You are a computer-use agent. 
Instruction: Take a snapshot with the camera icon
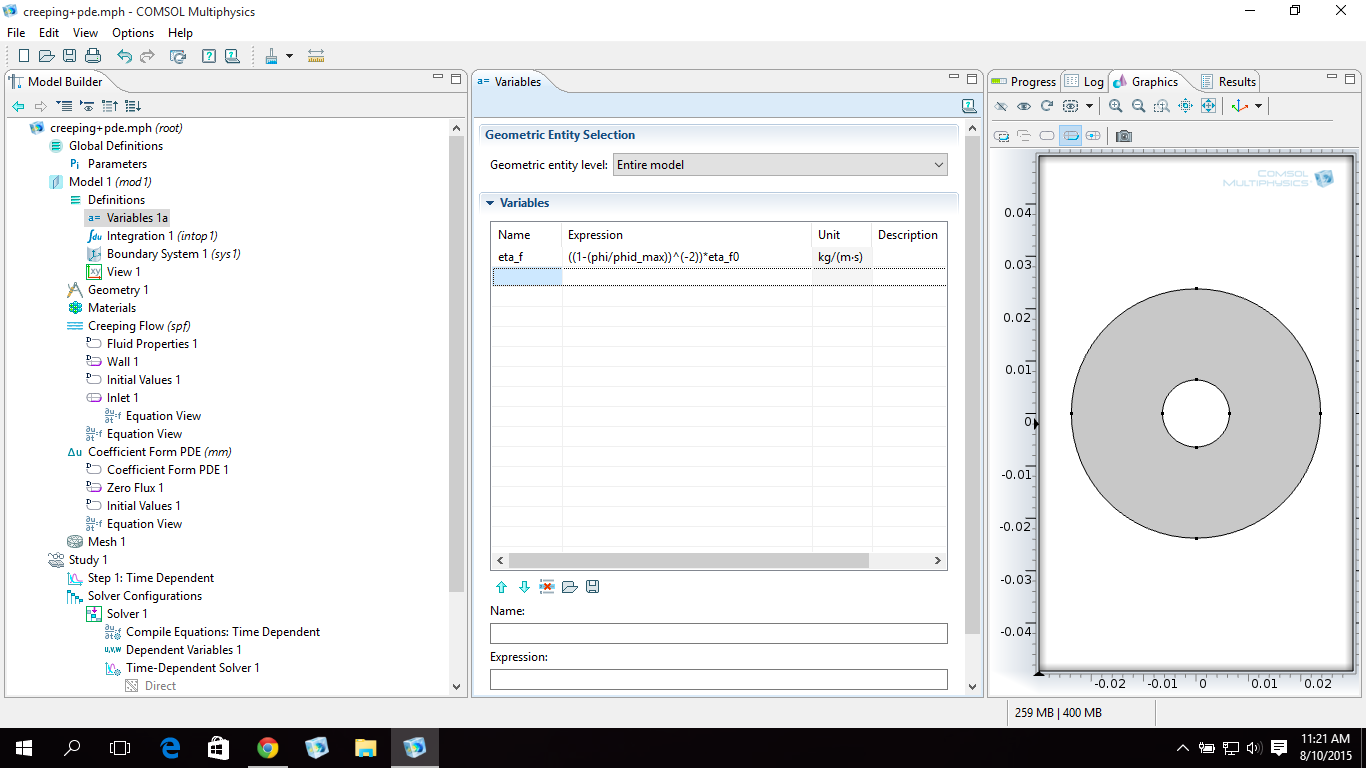tap(1124, 136)
